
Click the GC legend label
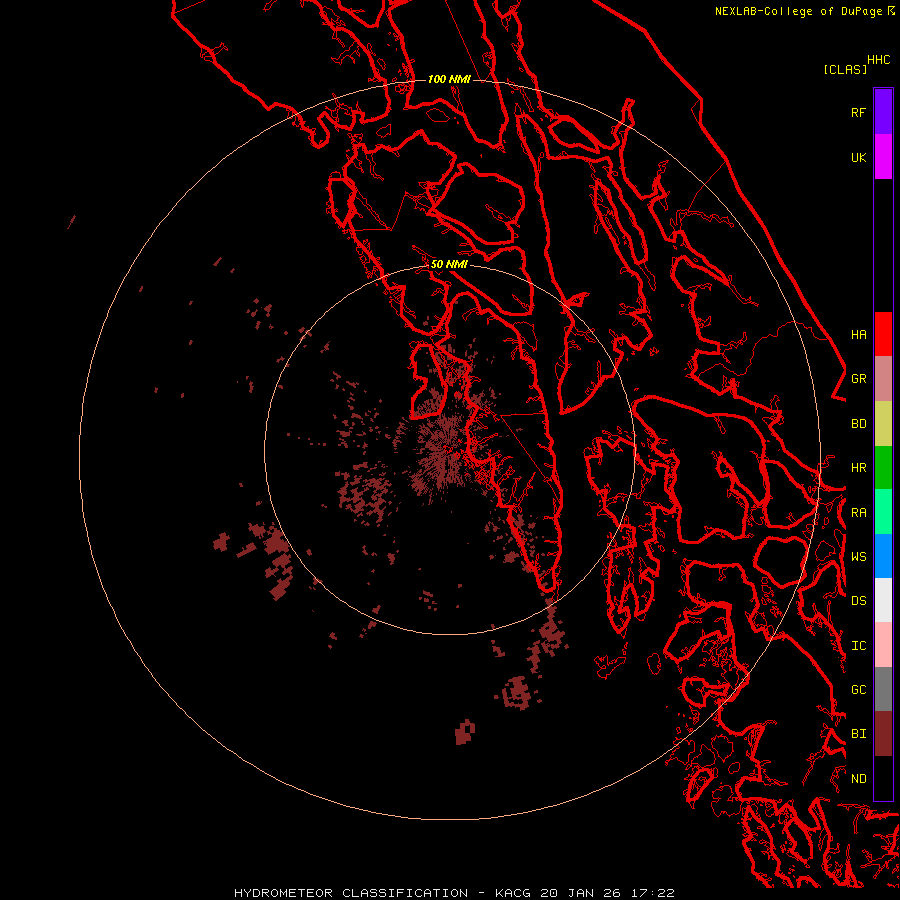point(858,689)
